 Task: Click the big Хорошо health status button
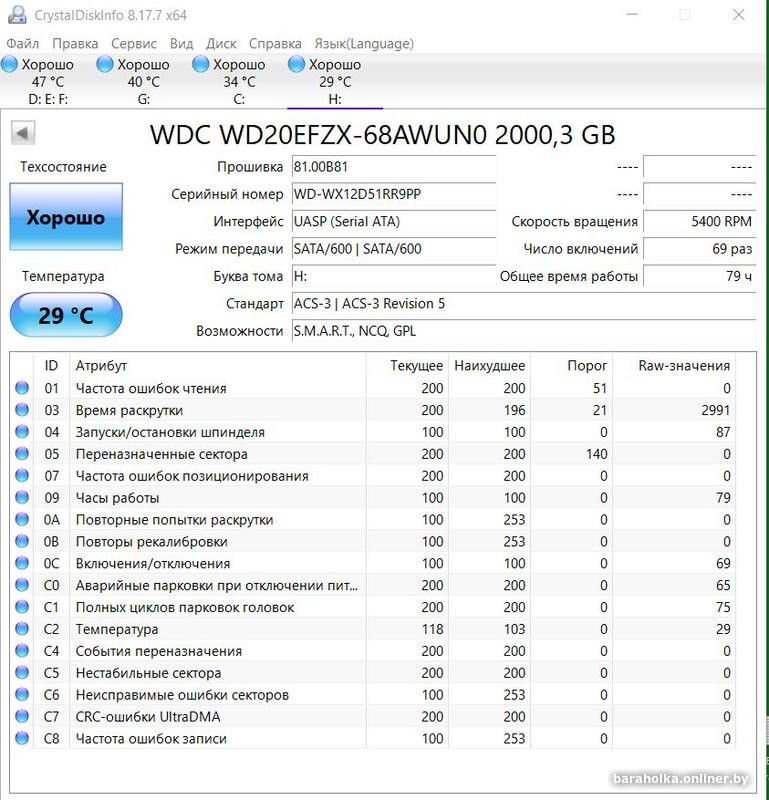pyautogui.click(x=66, y=217)
